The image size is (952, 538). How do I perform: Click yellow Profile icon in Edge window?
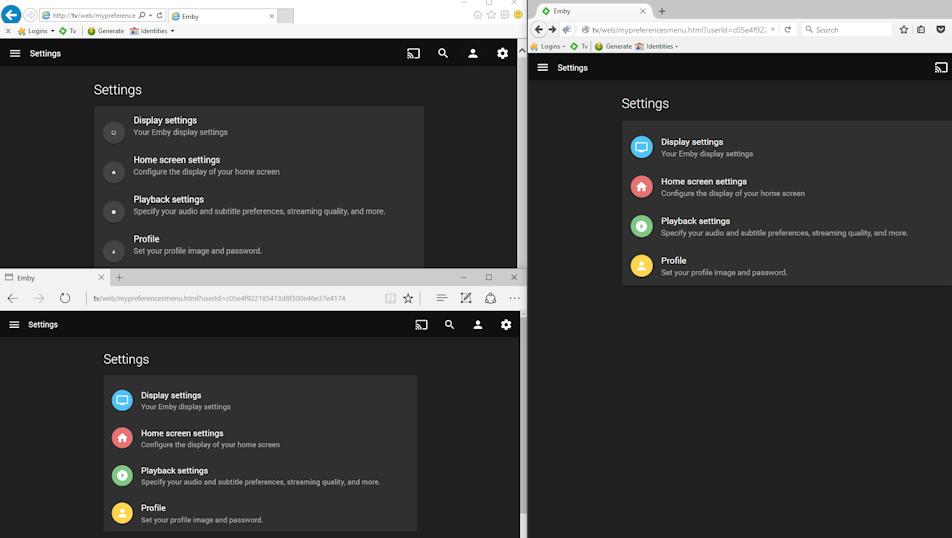pyautogui.click(x=122, y=513)
